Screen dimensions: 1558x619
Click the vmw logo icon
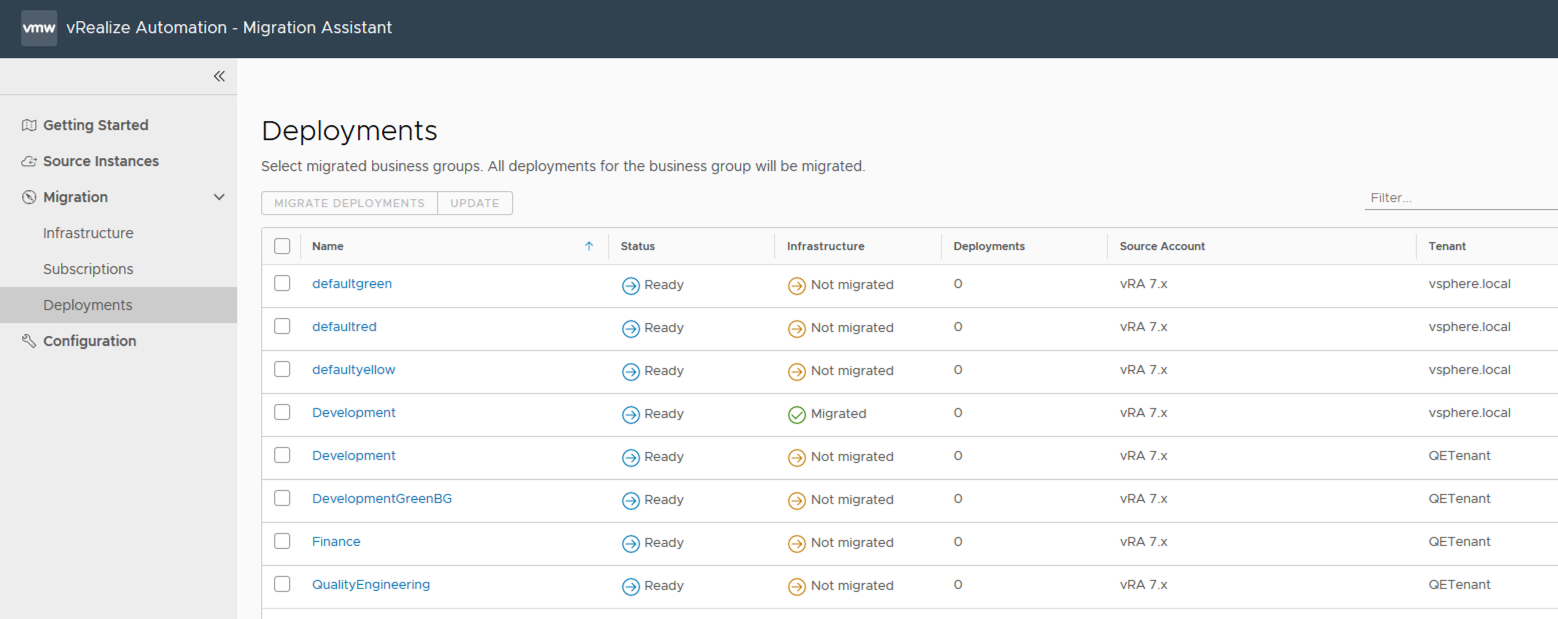[x=39, y=28]
